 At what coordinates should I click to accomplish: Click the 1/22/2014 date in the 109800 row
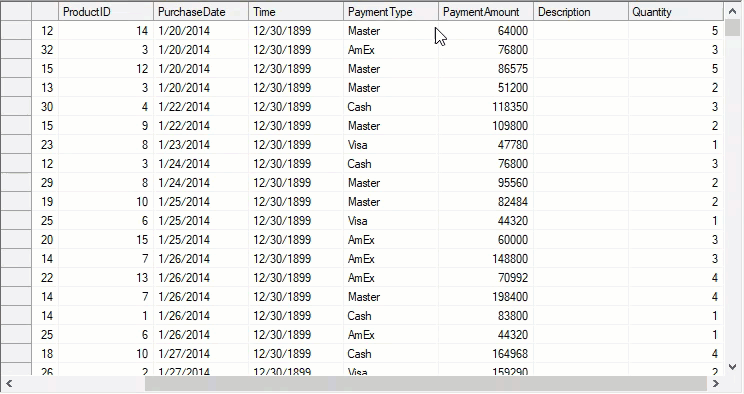[201, 126]
